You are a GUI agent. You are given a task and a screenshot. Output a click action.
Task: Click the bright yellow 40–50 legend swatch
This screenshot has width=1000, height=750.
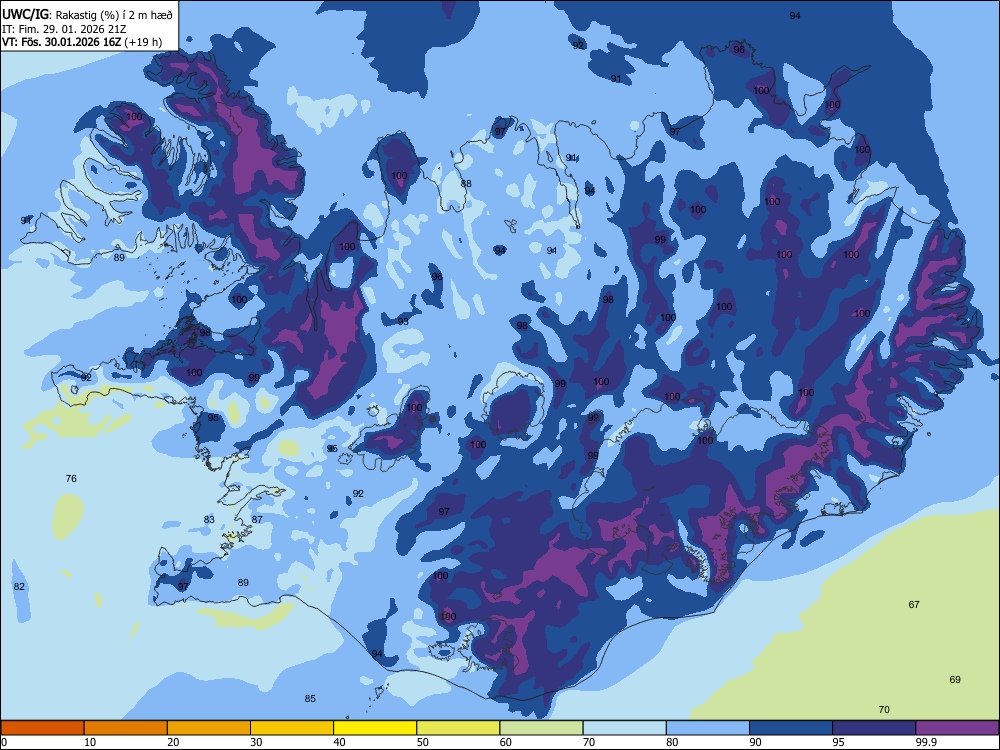[x=375, y=728]
